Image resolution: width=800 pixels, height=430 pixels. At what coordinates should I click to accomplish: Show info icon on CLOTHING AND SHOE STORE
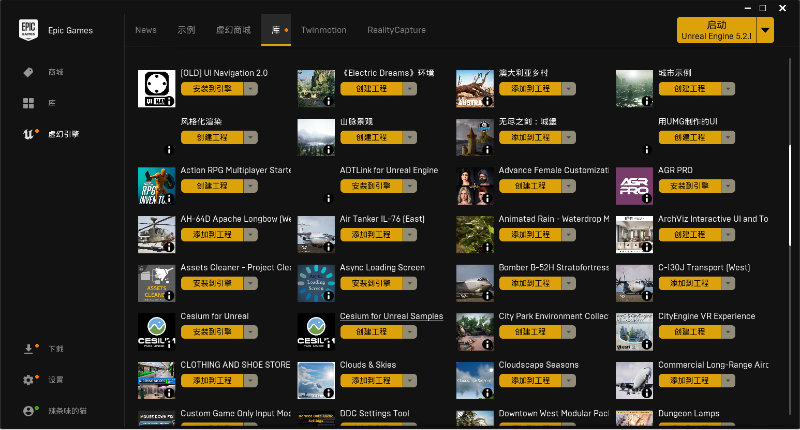coord(169,393)
